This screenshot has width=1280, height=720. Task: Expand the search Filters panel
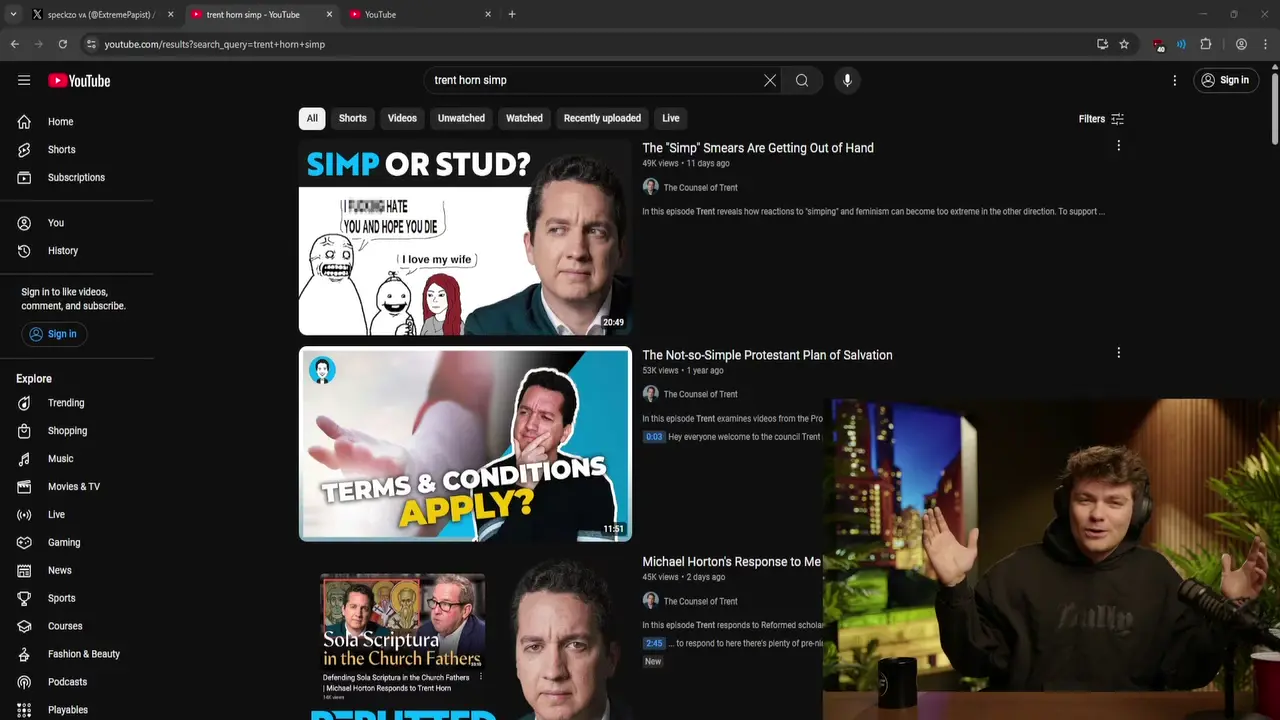[1101, 119]
